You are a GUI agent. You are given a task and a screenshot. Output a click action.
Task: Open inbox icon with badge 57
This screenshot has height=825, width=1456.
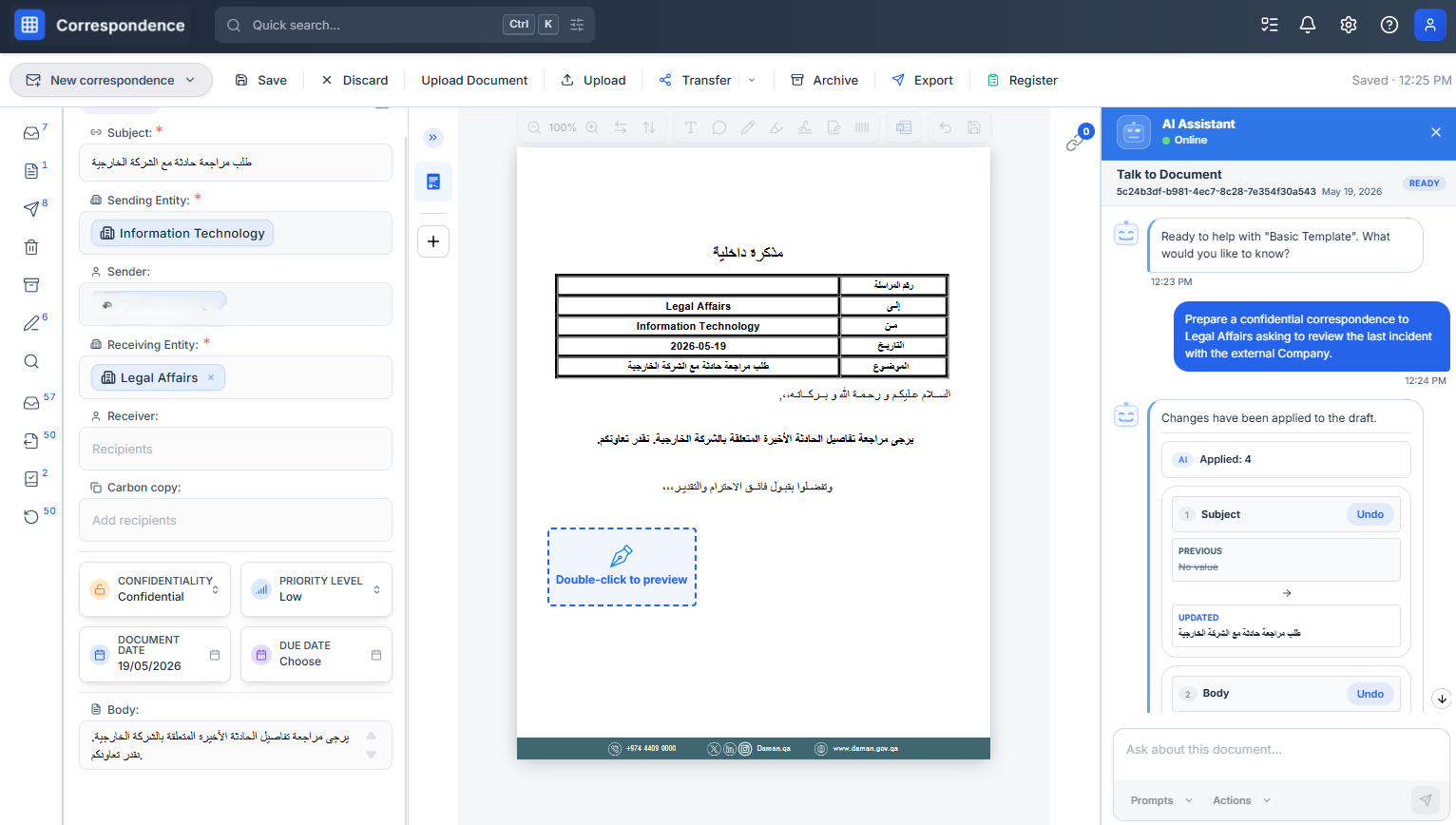pos(31,403)
